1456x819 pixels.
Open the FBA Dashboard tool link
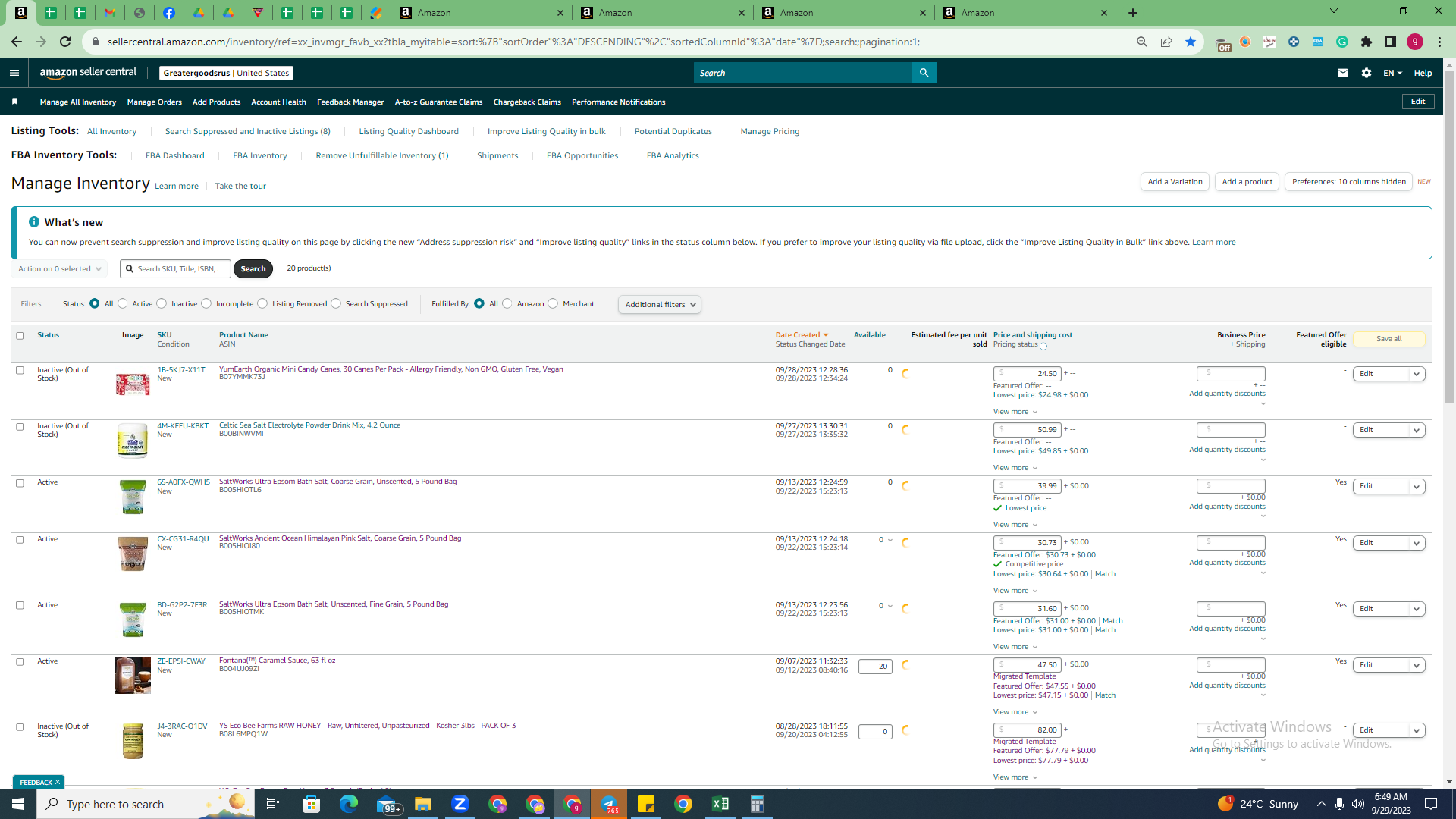coord(174,155)
